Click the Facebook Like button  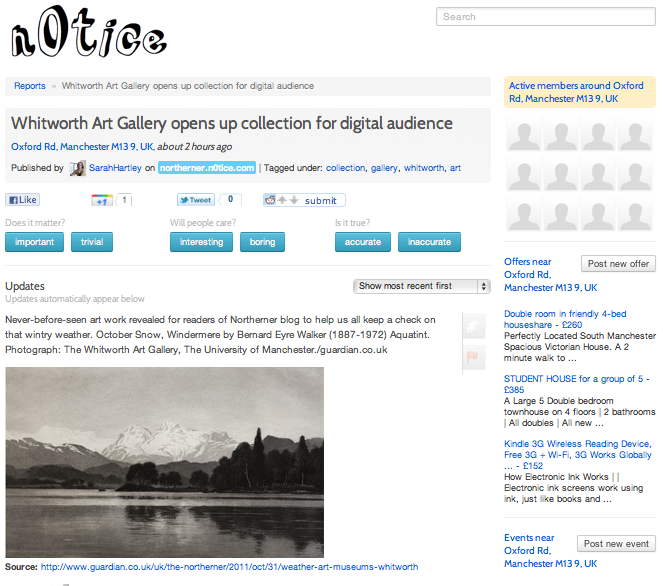click(x=22, y=200)
